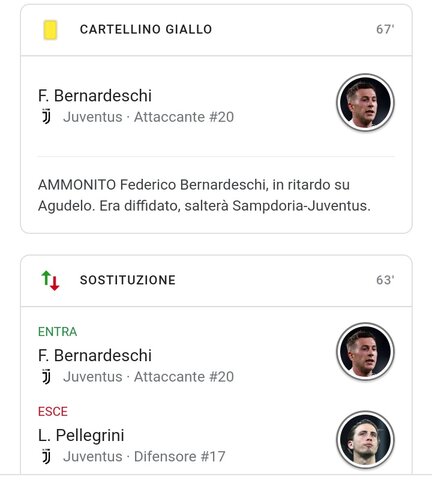This screenshot has height=480, width=432.
Task: Click the 'Juventus · Attaccante #20' subtitle in the yellow card panel
Action: click(149, 117)
